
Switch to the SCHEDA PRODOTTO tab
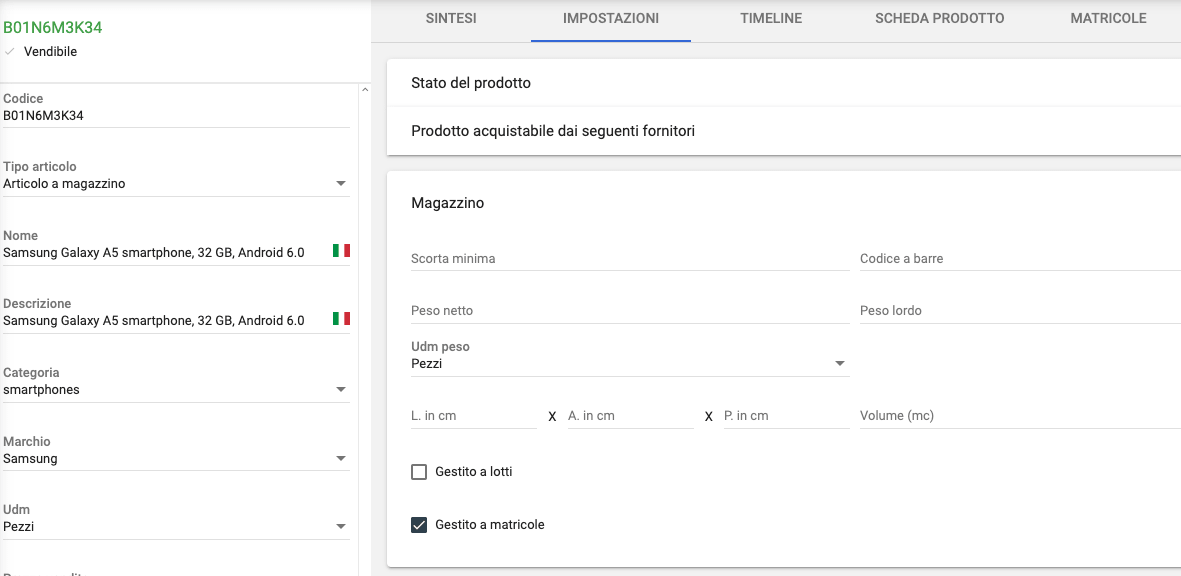tap(938, 17)
